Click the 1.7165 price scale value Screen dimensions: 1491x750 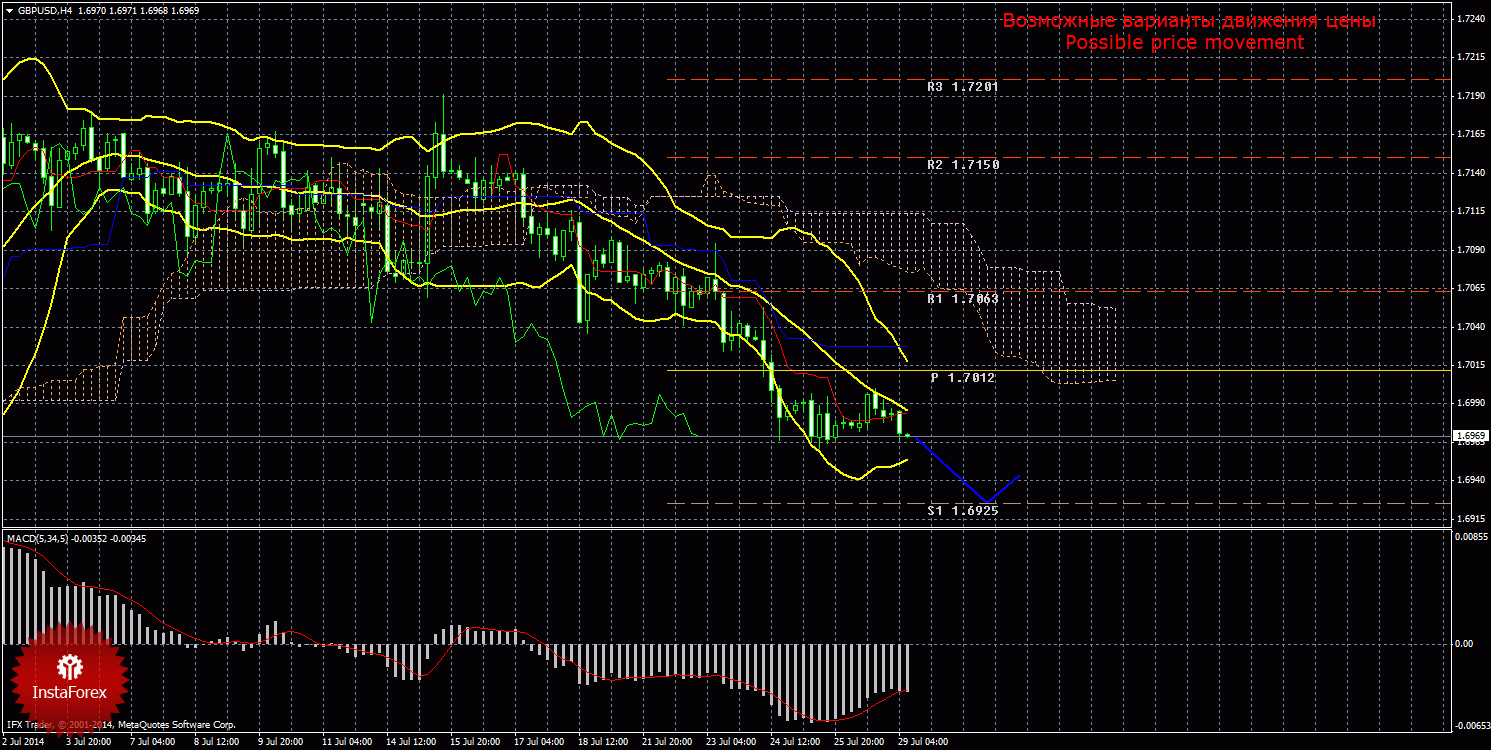tap(1470, 134)
